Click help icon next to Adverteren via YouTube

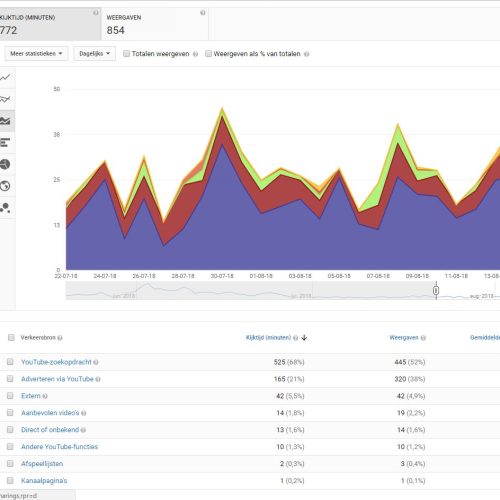click(x=98, y=379)
